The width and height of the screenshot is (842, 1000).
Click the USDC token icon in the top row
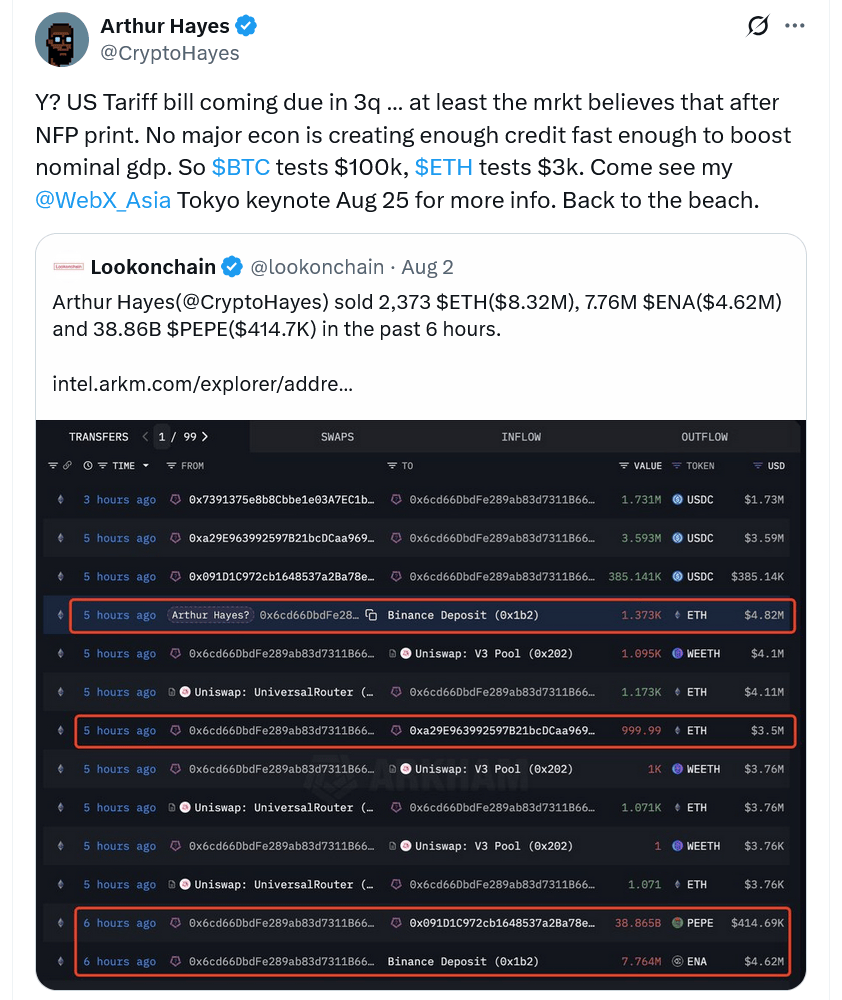(678, 499)
